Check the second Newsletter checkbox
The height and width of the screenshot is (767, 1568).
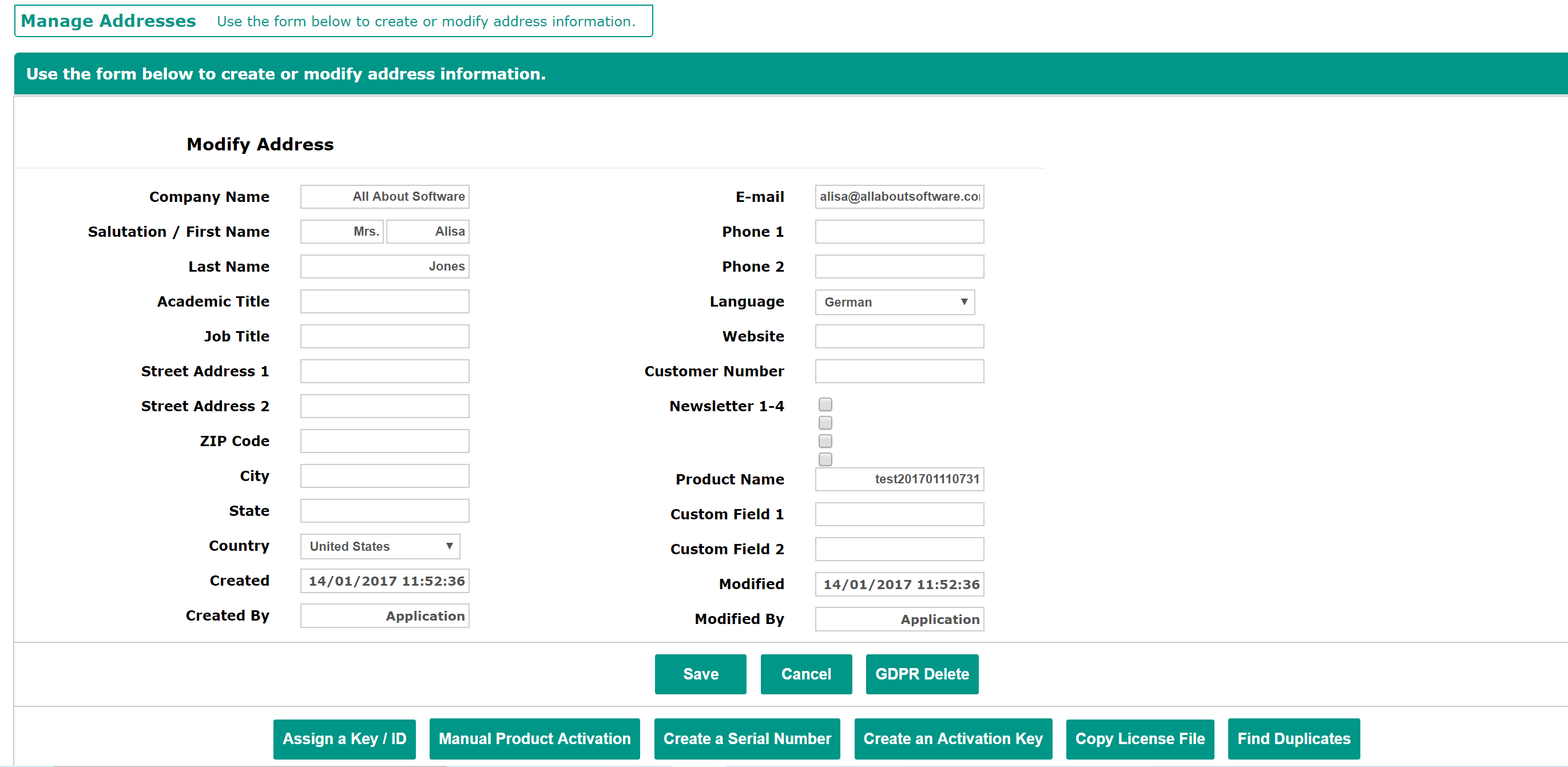click(825, 423)
